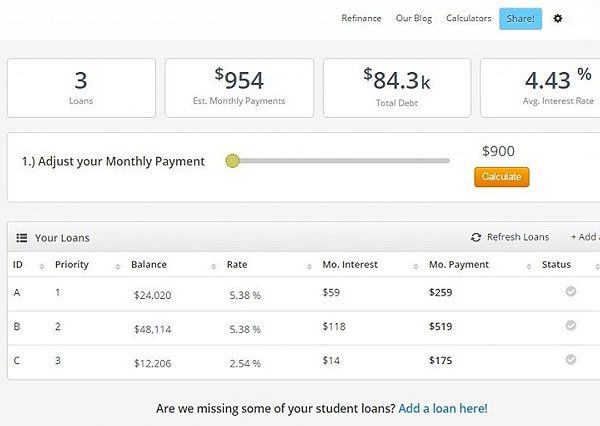This screenshot has width=600, height=426.
Task: Click the Est. Monthly Payments $954 card
Action: 239,88
